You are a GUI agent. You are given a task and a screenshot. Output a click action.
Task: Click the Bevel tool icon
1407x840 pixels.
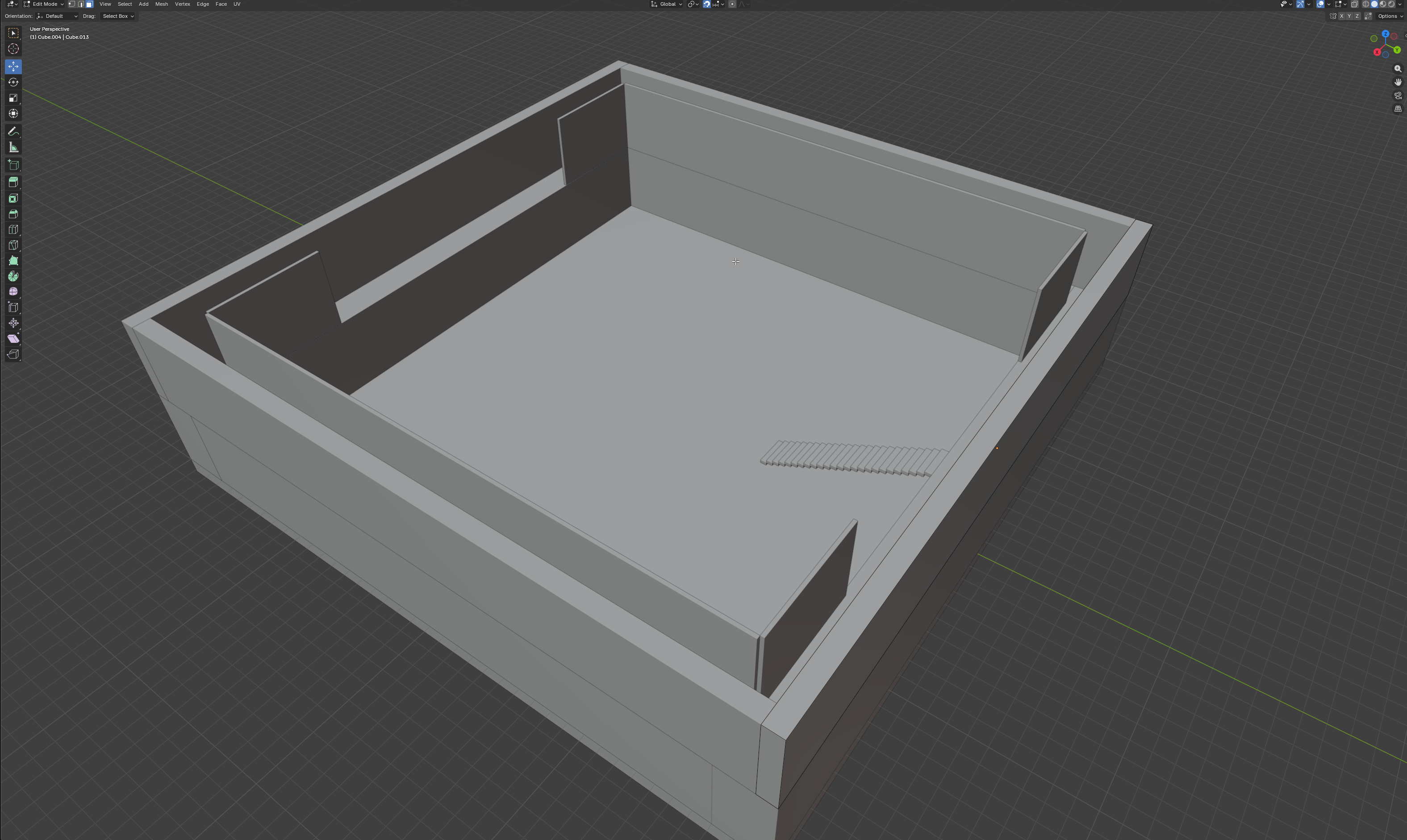(x=13, y=214)
